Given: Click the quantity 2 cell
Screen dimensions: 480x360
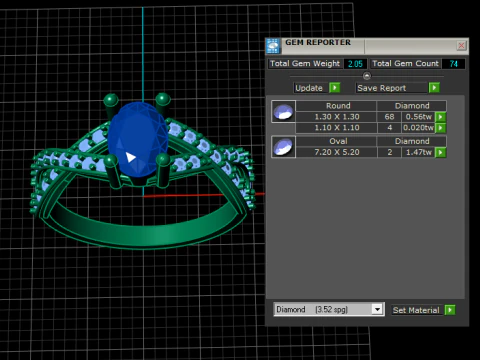Looking at the screenshot, I should [x=389, y=152].
